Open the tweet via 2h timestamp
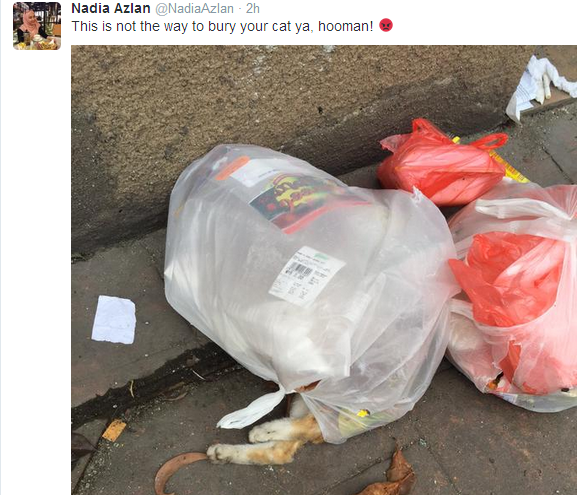This screenshot has width=577, height=495. pyautogui.click(x=253, y=8)
